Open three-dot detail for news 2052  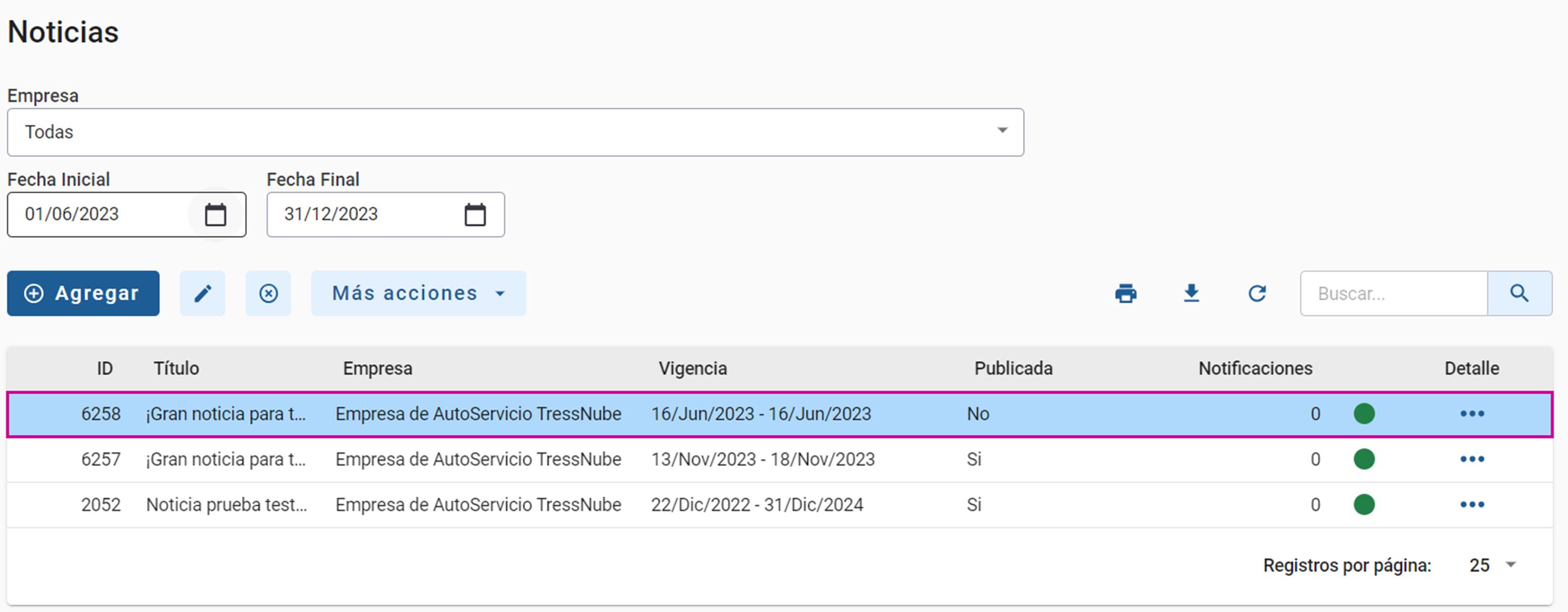pyautogui.click(x=1472, y=505)
